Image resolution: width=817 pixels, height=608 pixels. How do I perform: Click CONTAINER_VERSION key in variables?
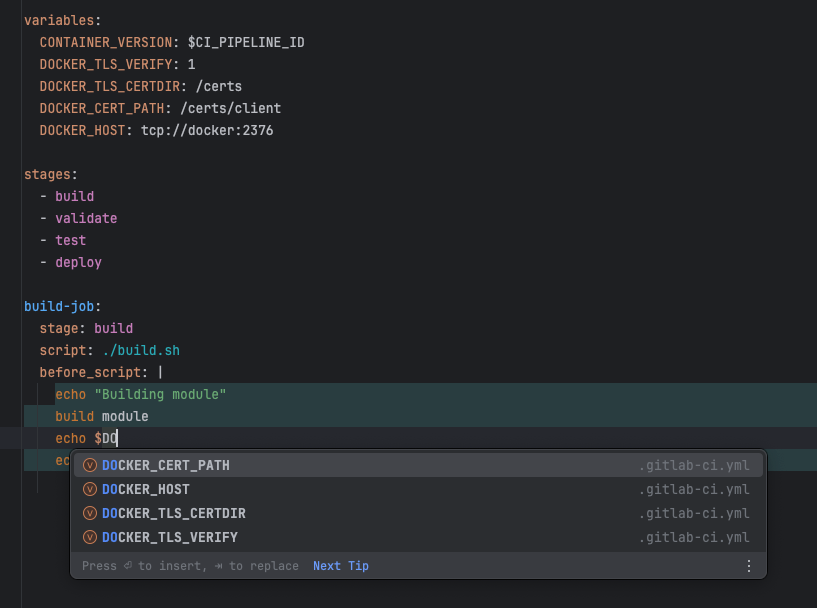pyautogui.click(x=106, y=42)
